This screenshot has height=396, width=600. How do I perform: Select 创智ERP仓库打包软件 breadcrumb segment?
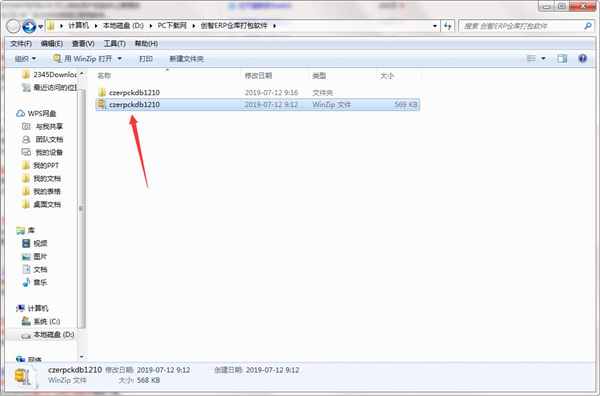(x=234, y=26)
